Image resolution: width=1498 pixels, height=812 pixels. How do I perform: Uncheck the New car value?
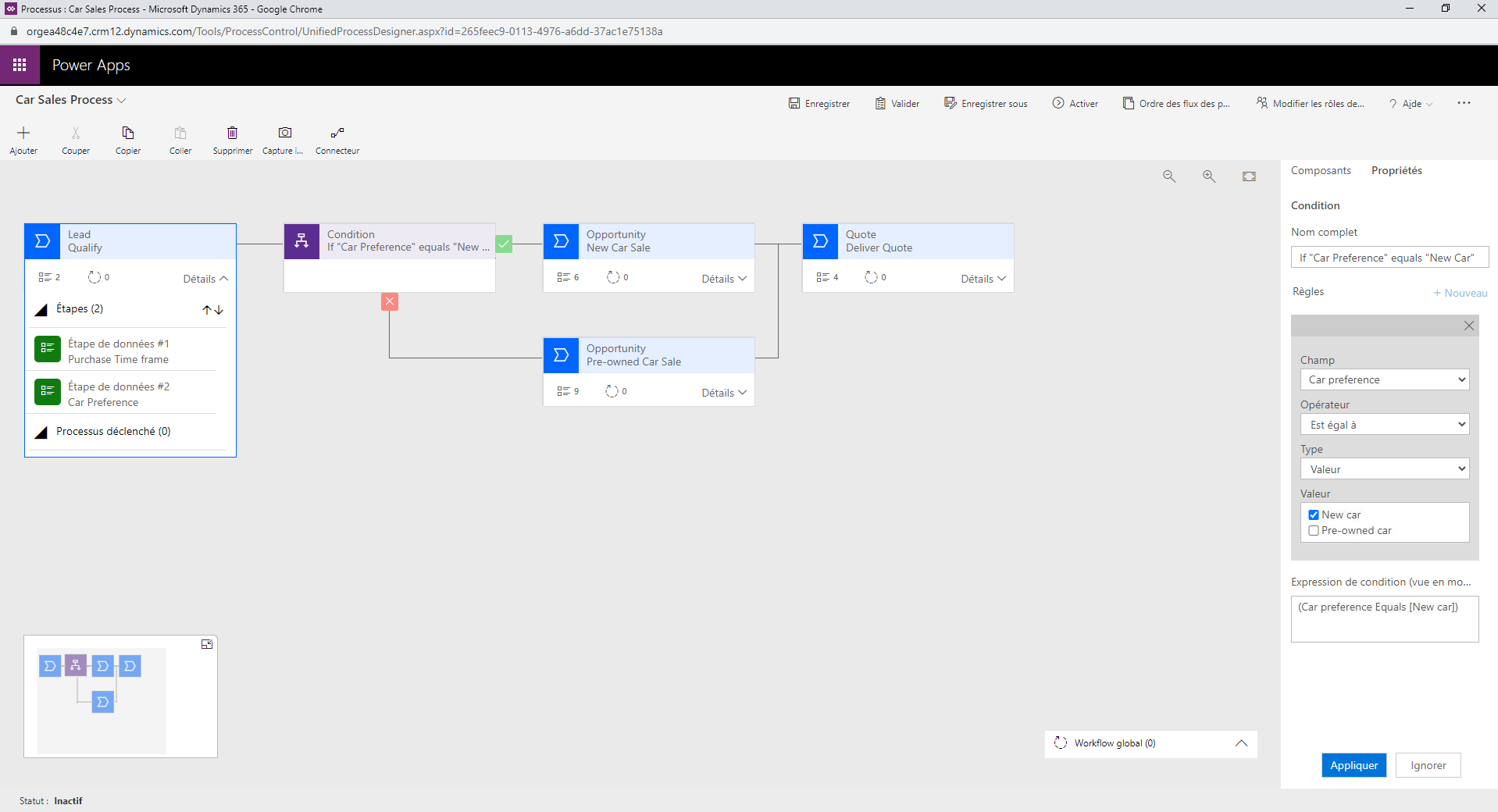1314,515
